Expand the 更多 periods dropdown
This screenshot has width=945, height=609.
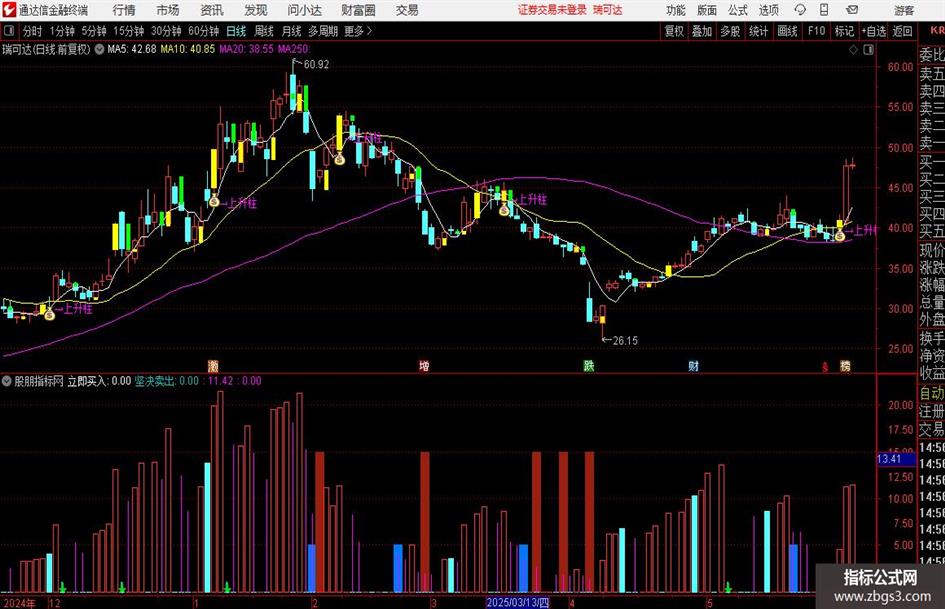click(358, 31)
